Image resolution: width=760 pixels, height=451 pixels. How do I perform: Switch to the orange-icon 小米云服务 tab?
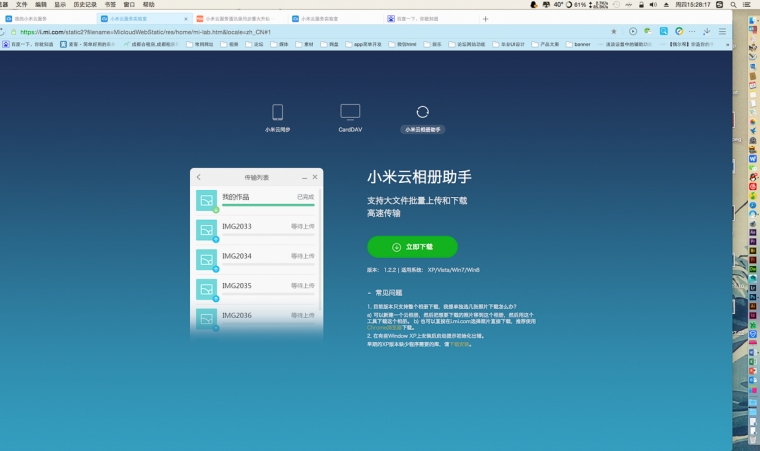click(x=240, y=18)
